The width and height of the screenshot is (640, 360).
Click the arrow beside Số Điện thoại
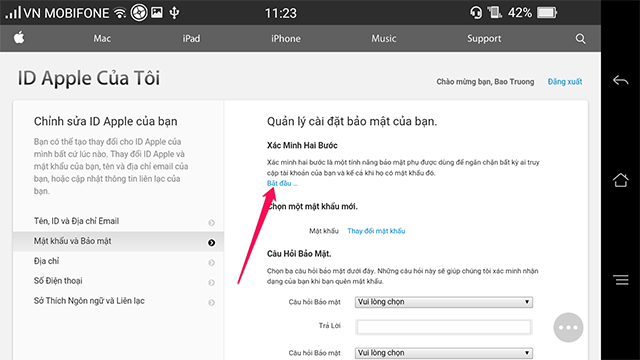pos(211,282)
